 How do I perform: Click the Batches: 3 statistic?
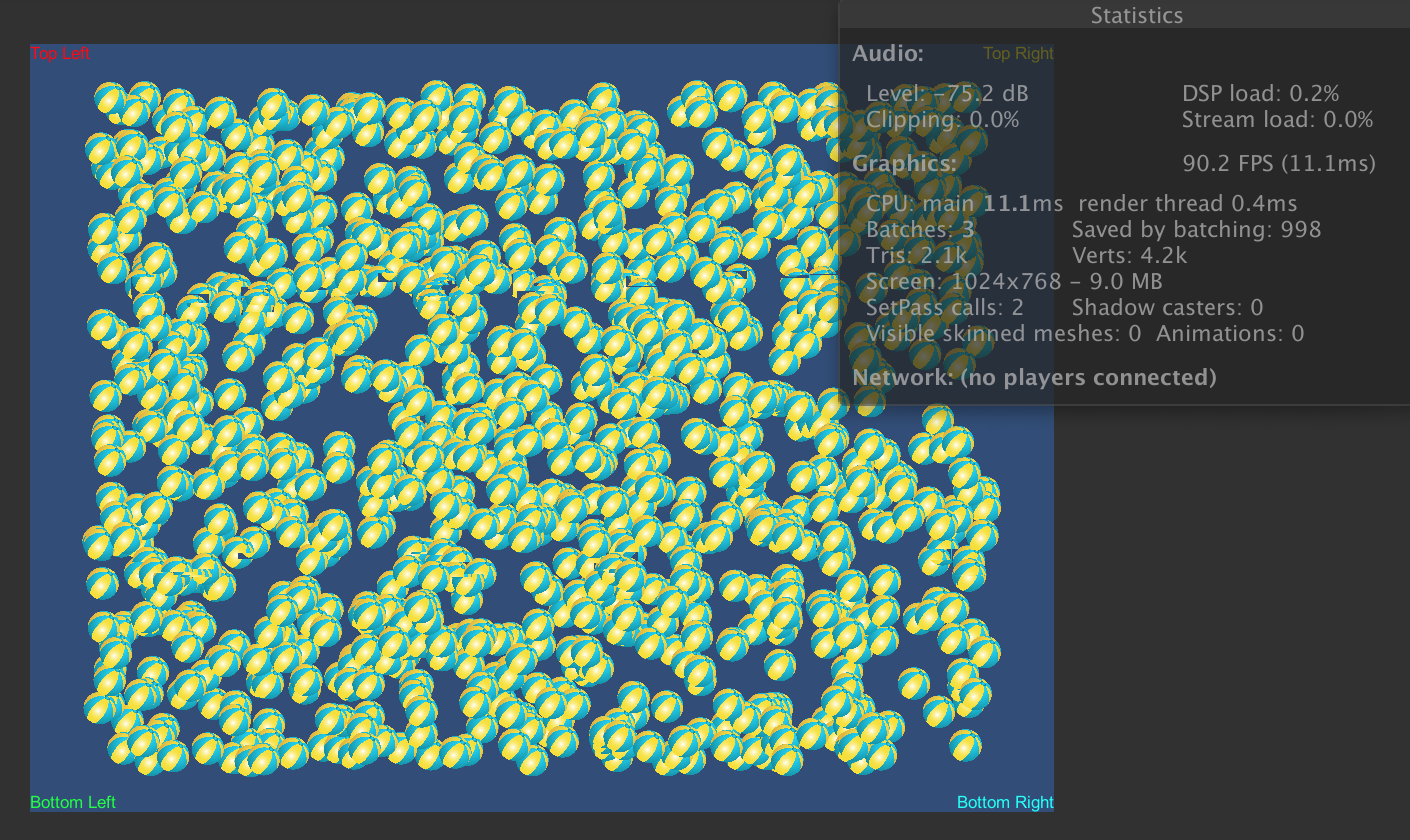920,230
